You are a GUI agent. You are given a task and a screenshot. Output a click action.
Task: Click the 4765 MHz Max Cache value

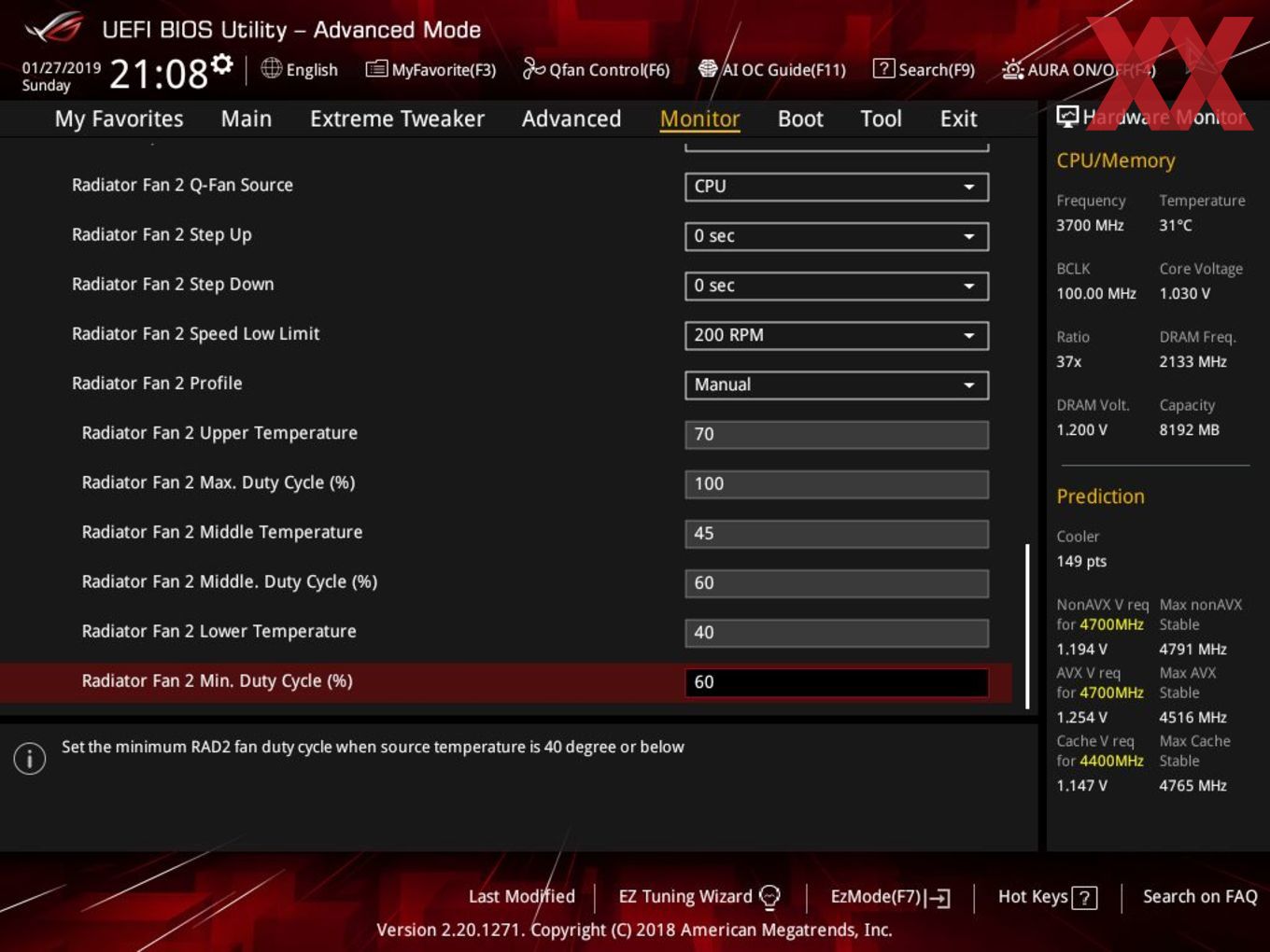coord(1193,785)
